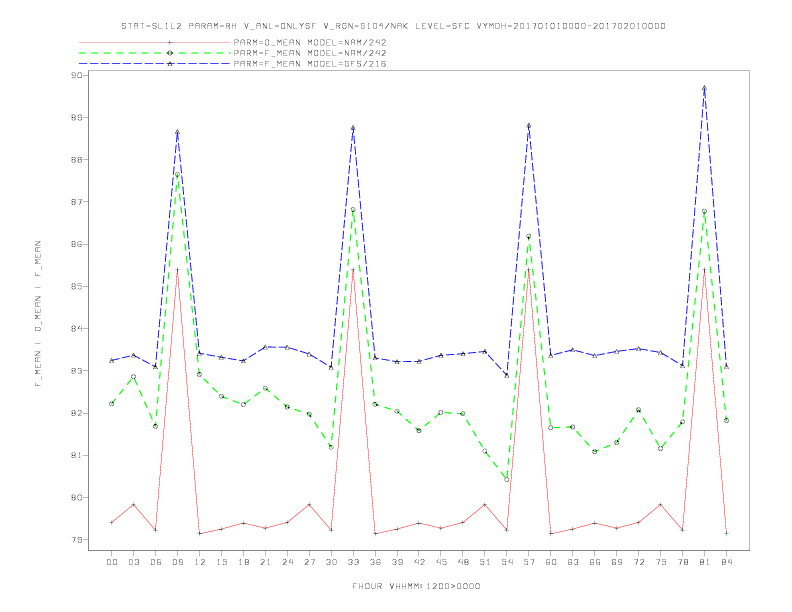The image size is (792, 612).
Task: Click the red solid legend line sample
Action: click(155, 42)
